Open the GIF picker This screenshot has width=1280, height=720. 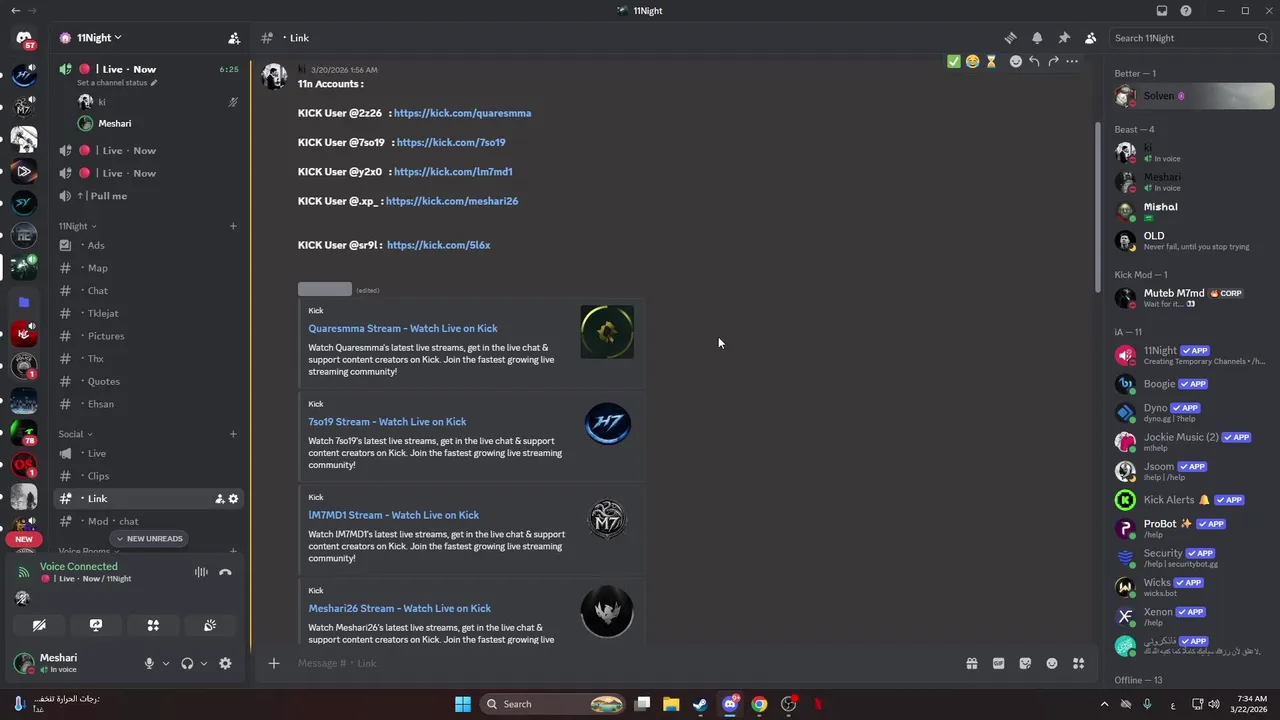click(x=998, y=663)
